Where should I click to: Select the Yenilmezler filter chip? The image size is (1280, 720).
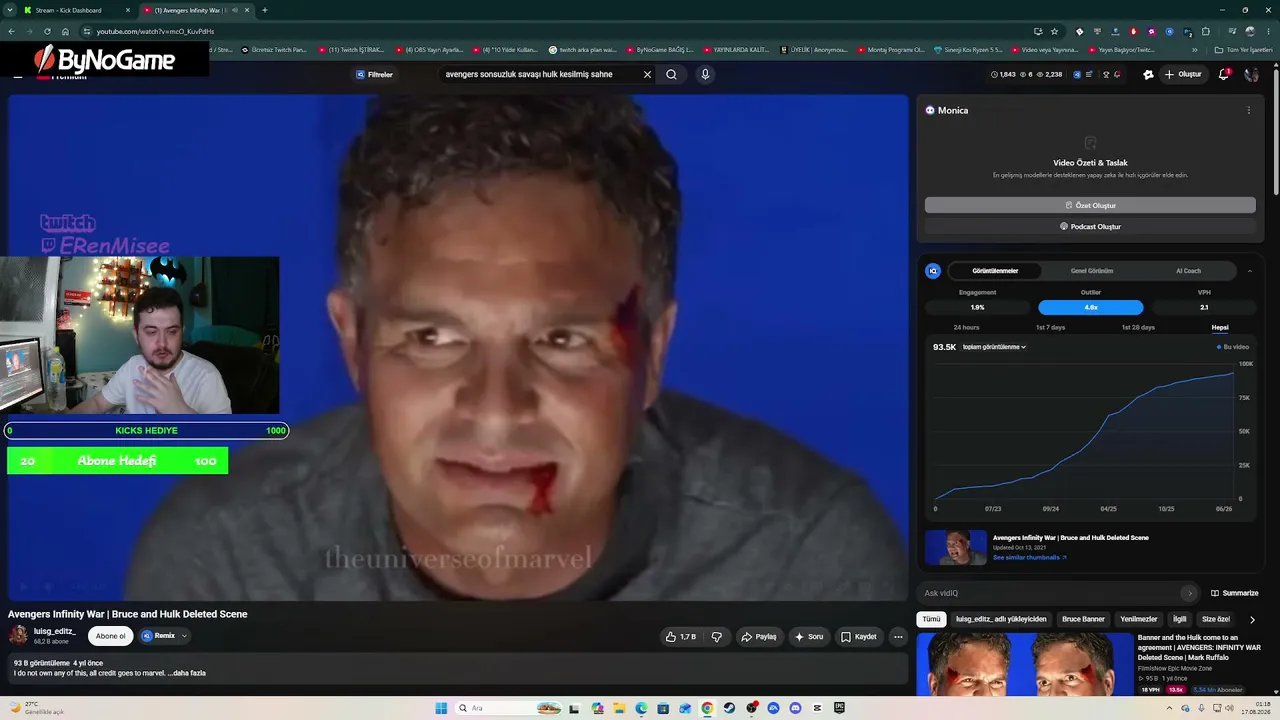pyautogui.click(x=1139, y=619)
